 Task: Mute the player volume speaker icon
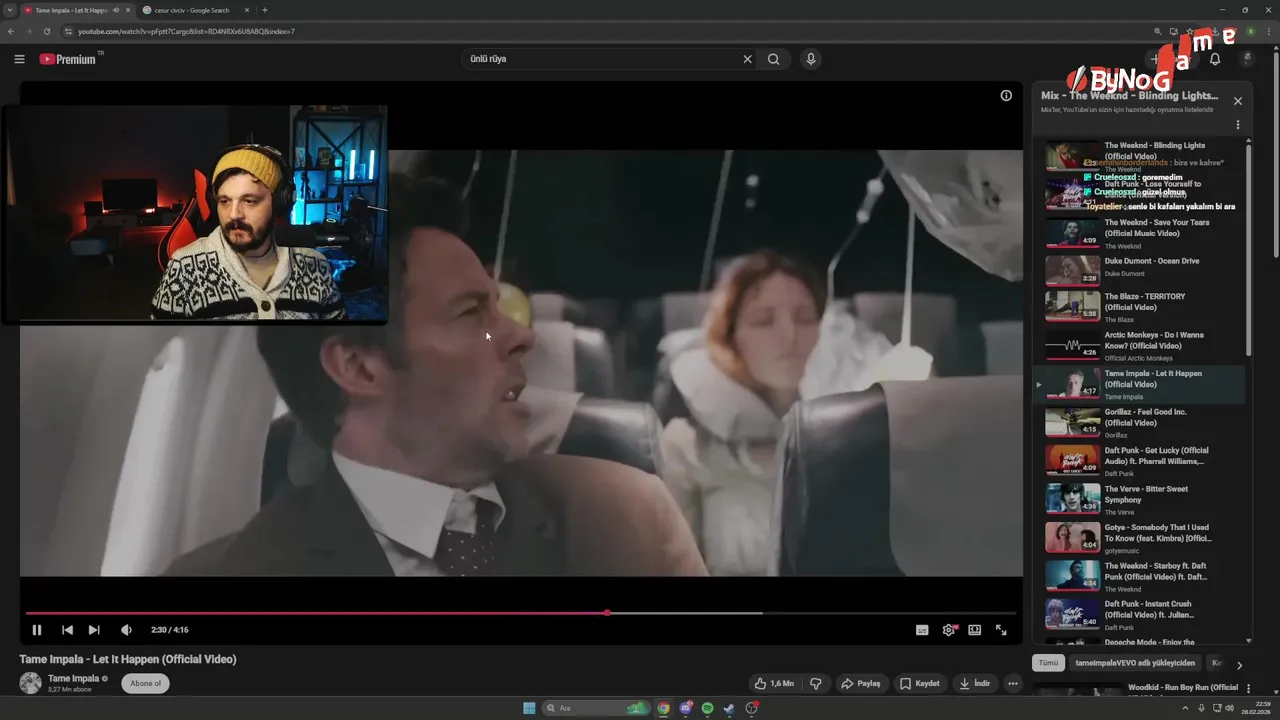pos(126,630)
